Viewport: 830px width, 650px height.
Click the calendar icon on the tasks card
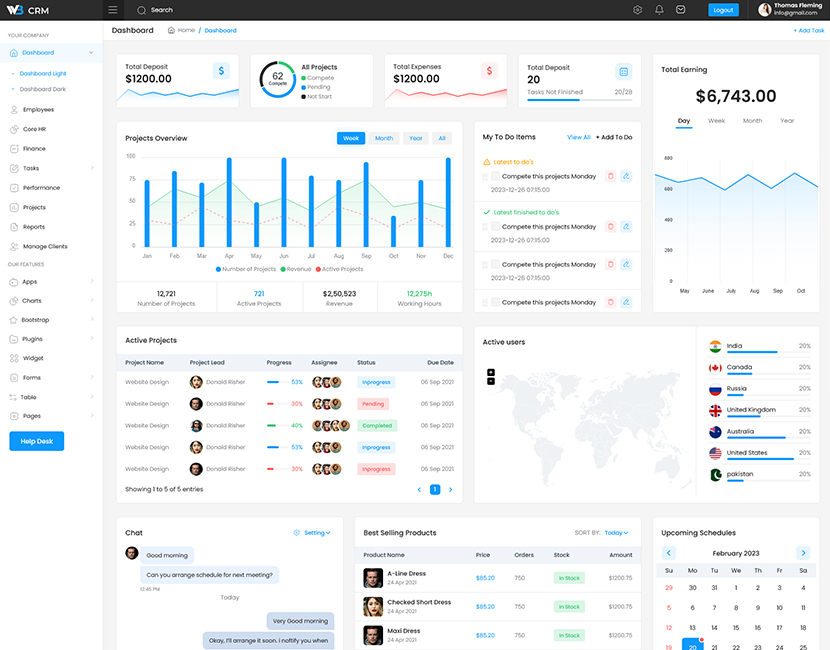point(624,71)
